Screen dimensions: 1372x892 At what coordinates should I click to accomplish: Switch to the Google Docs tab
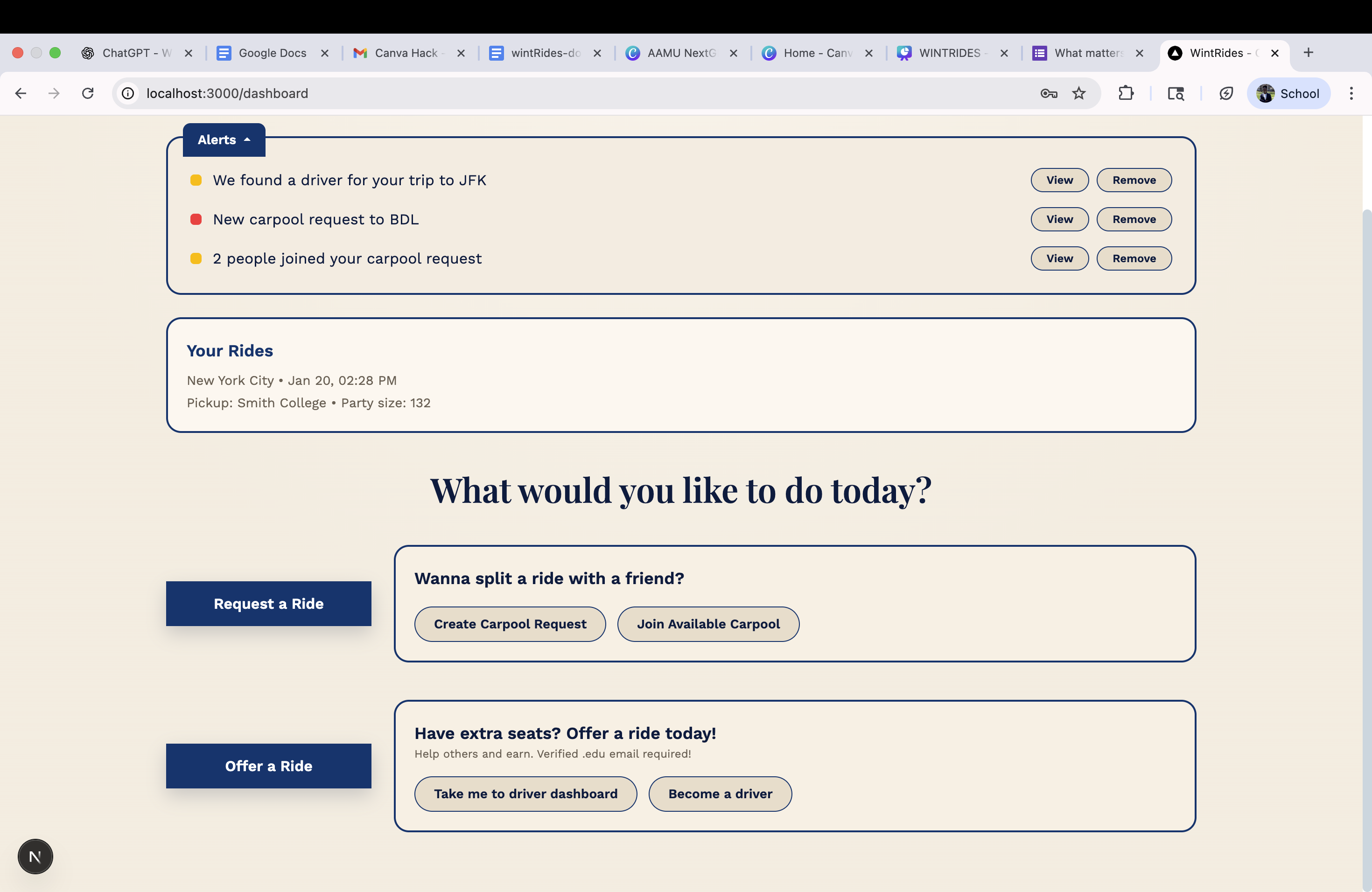pyautogui.click(x=272, y=53)
